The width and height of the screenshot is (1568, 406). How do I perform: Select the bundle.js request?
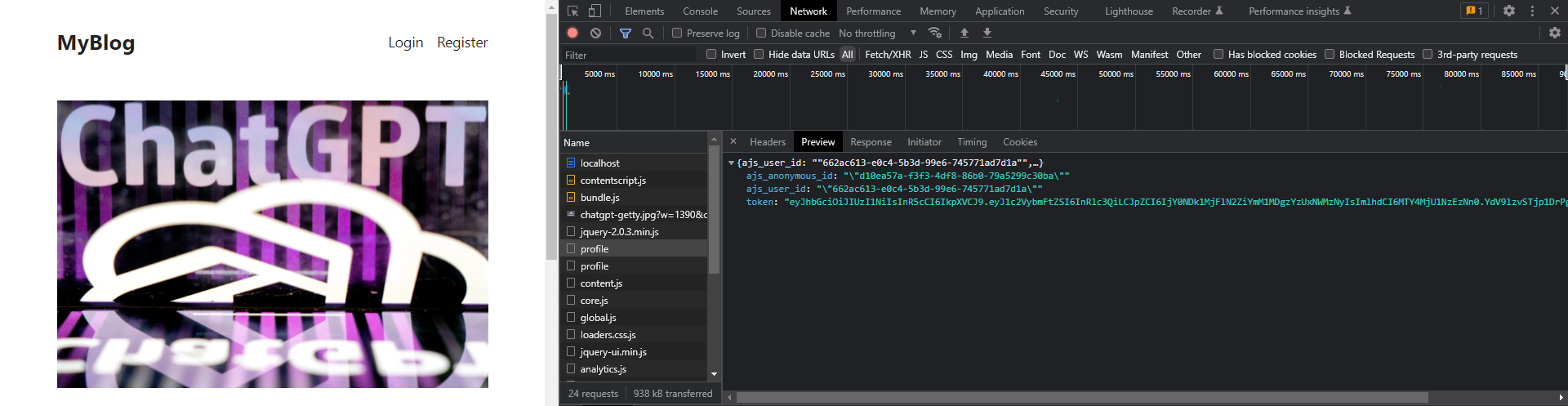634,198
